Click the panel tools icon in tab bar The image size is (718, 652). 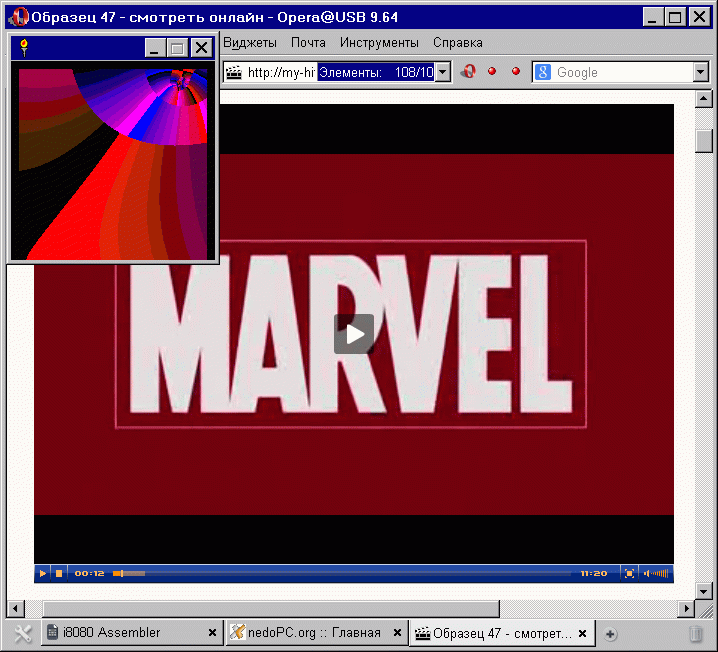coord(22,634)
